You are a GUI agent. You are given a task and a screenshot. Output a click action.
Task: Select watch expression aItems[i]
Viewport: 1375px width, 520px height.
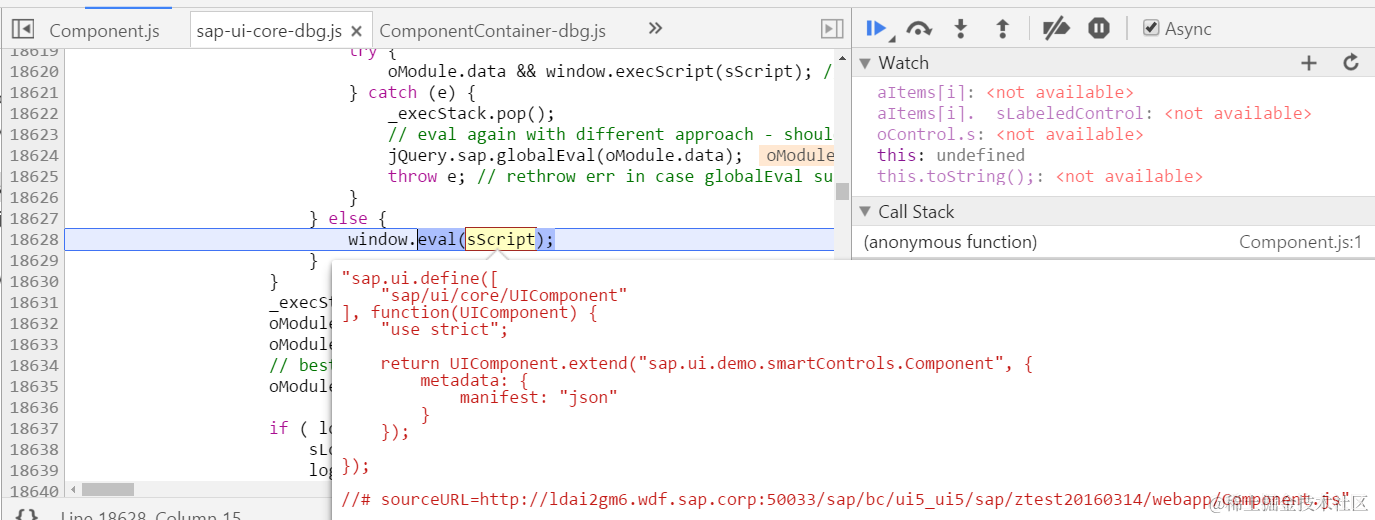coord(1006,92)
